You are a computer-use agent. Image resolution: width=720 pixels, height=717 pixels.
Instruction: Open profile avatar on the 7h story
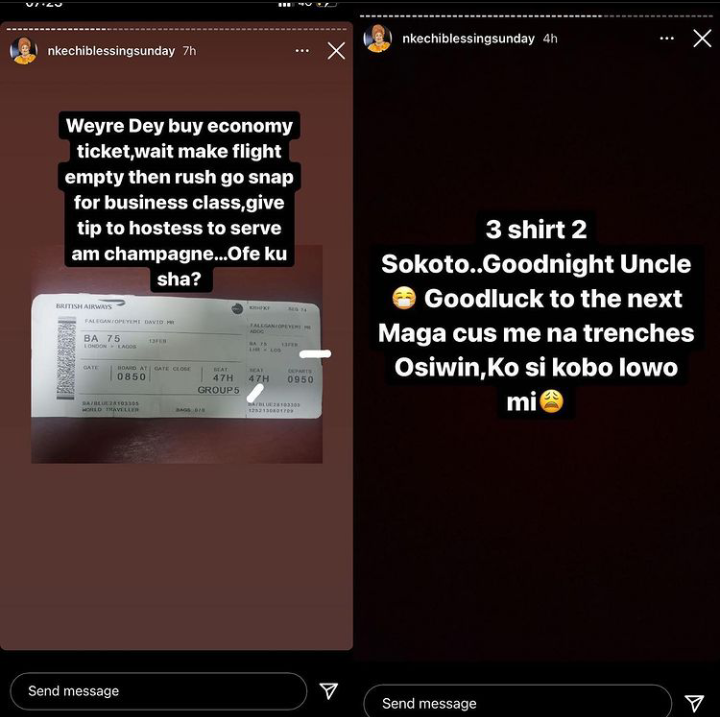23,51
